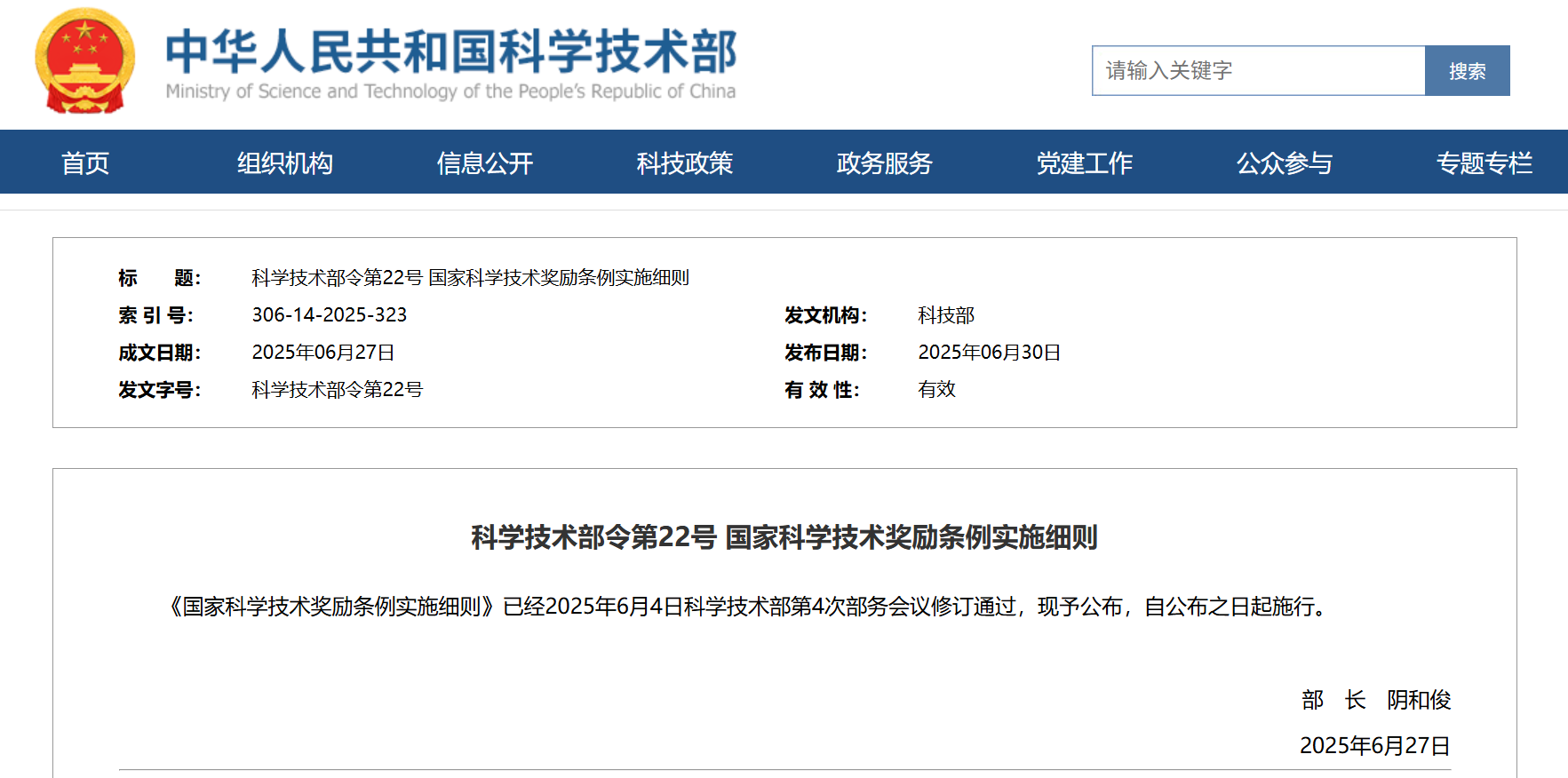Focus the keyword search input field
1568x778 pixels.
click(1257, 71)
